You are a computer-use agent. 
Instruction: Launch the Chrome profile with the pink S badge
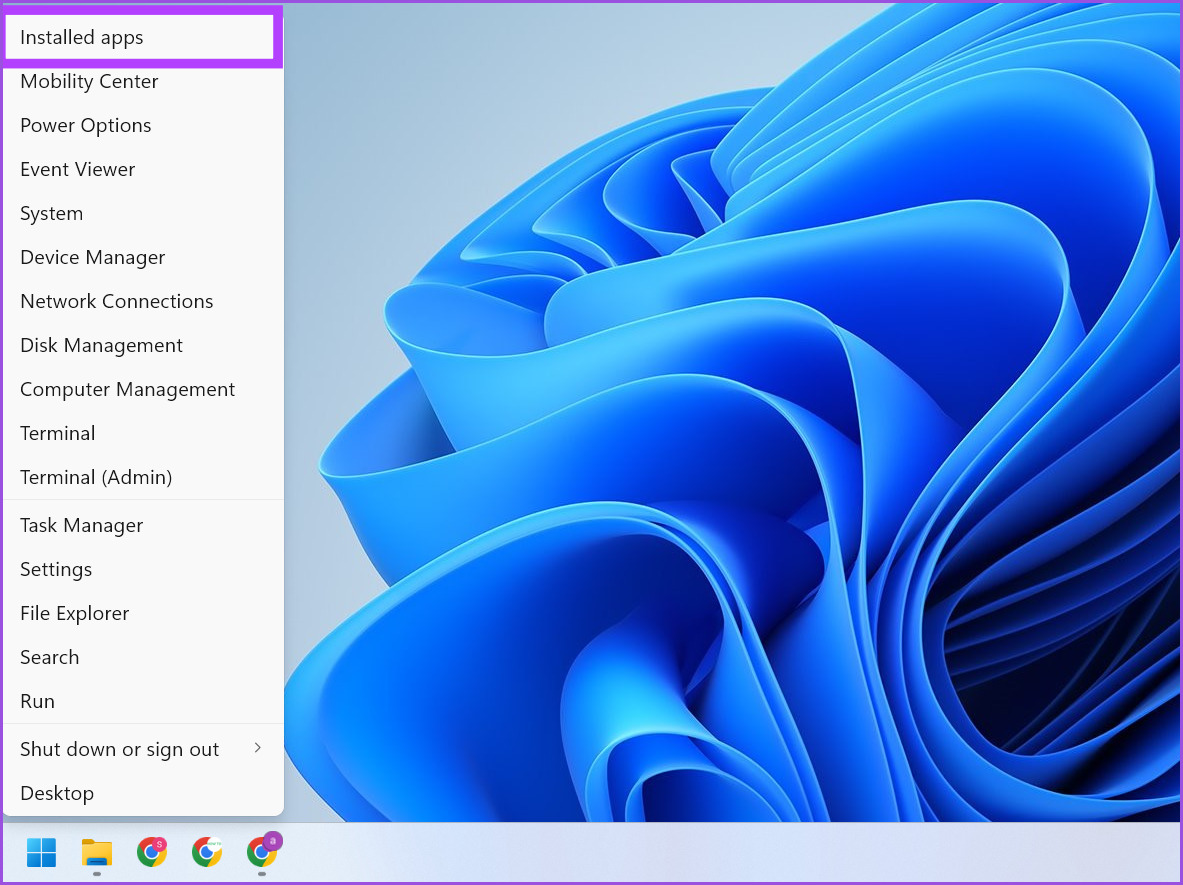(152, 853)
